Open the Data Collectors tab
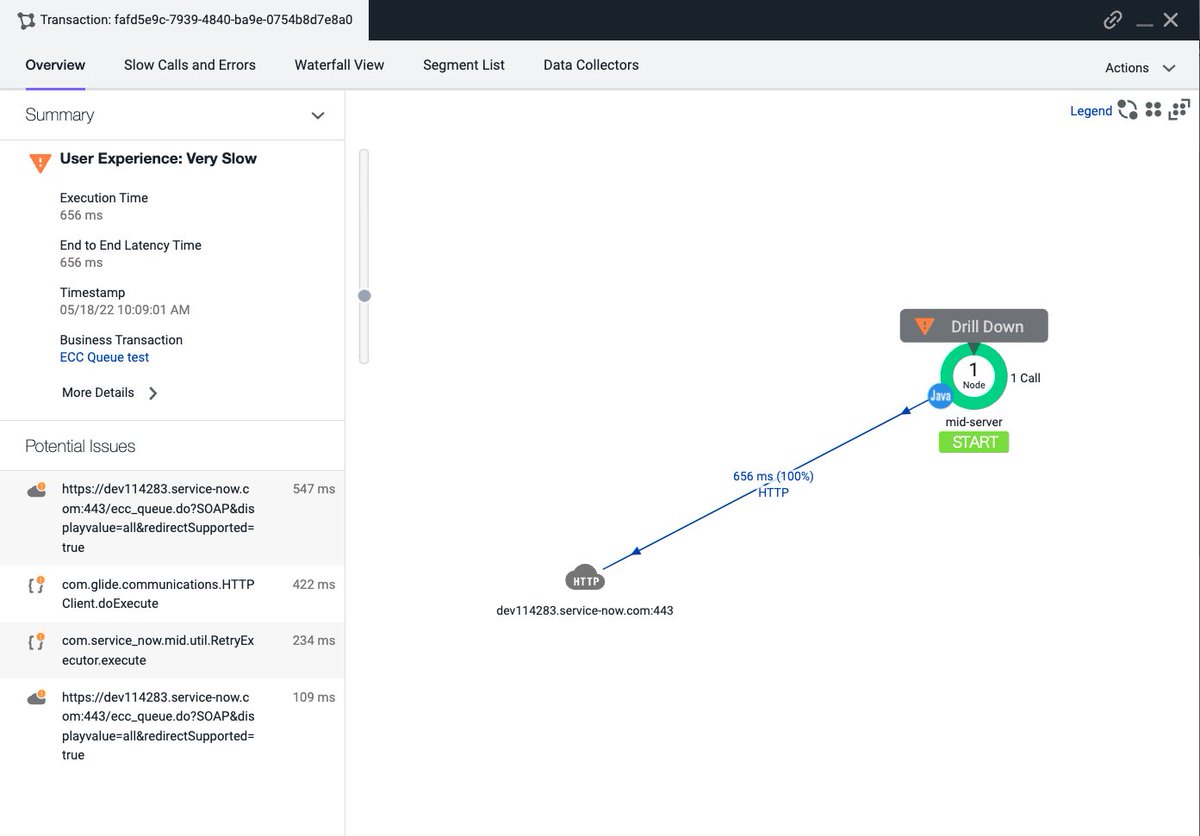1200x836 pixels. [591, 65]
